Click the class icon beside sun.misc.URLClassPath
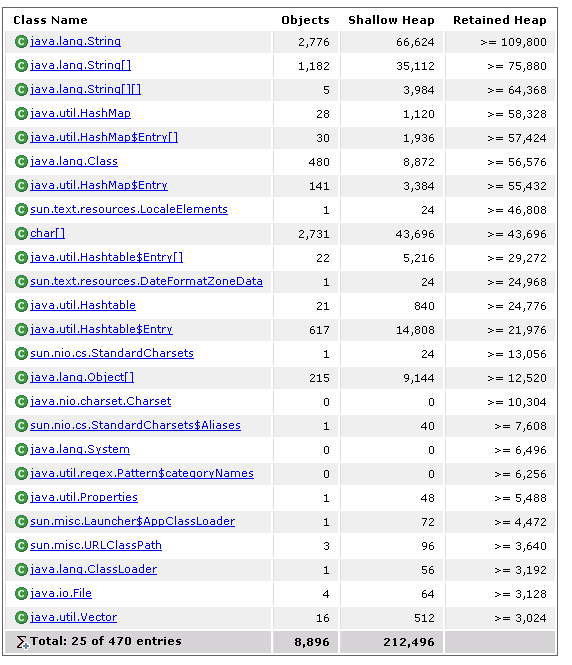 click(21, 545)
